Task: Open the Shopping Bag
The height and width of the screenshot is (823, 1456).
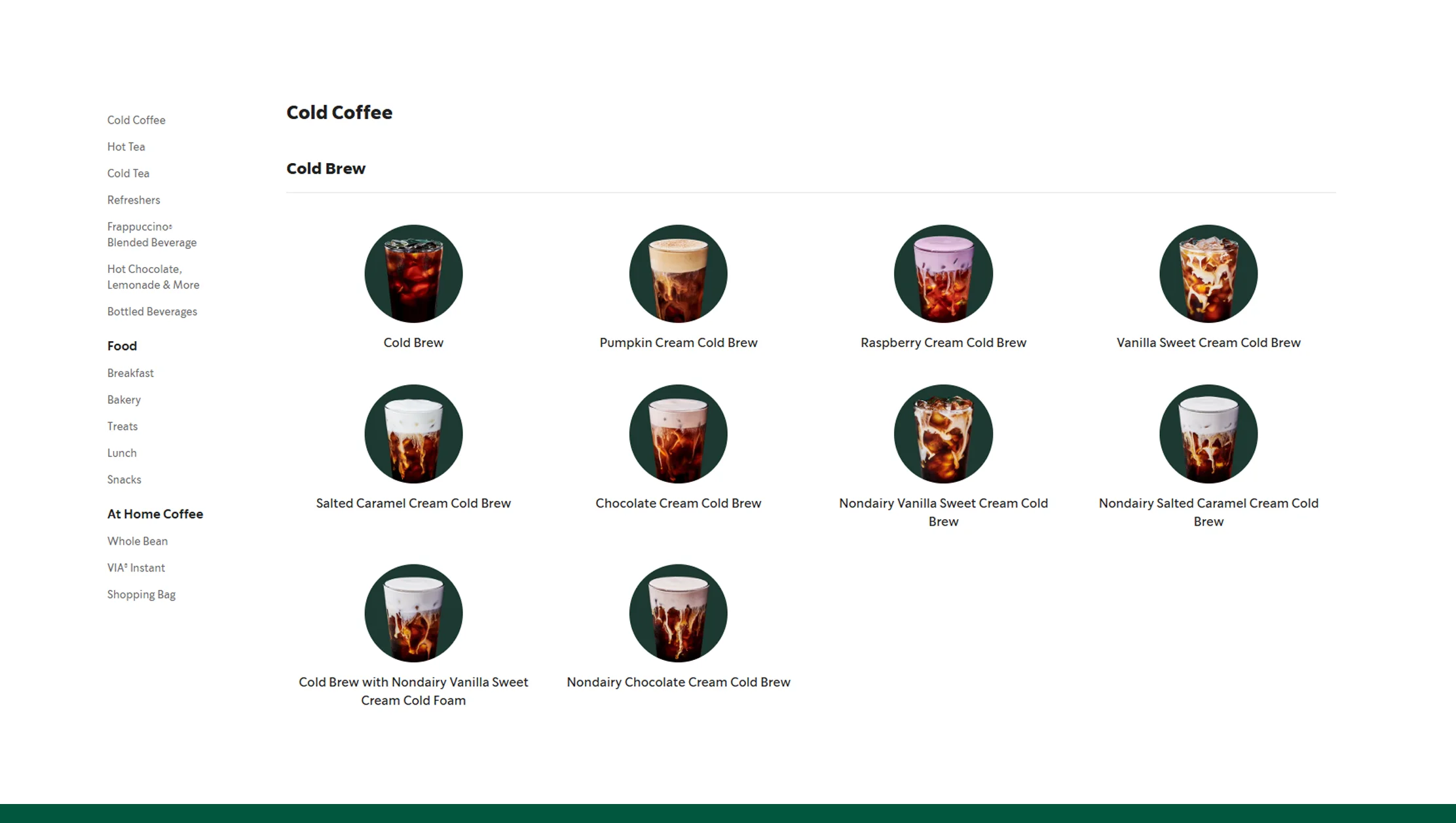Action: (x=141, y=594)
